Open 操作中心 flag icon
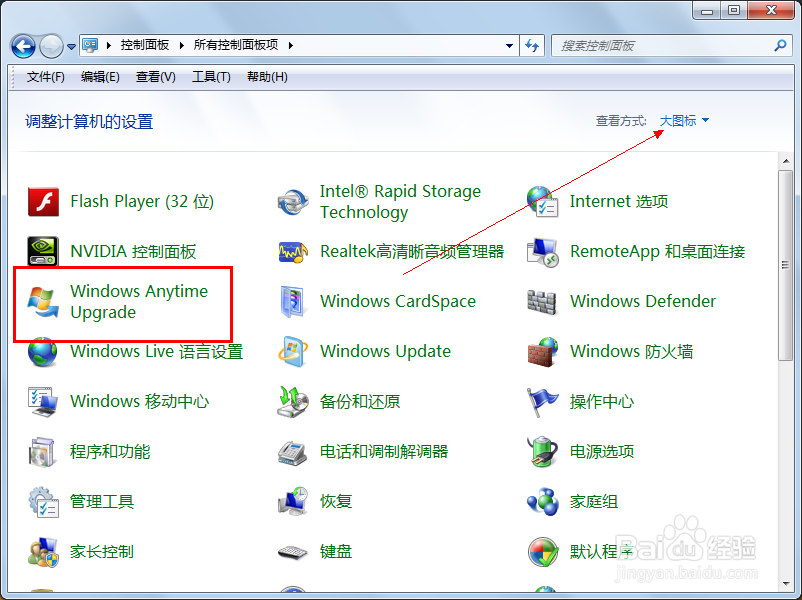Screen dimensions: 802x600 (543, 402)
